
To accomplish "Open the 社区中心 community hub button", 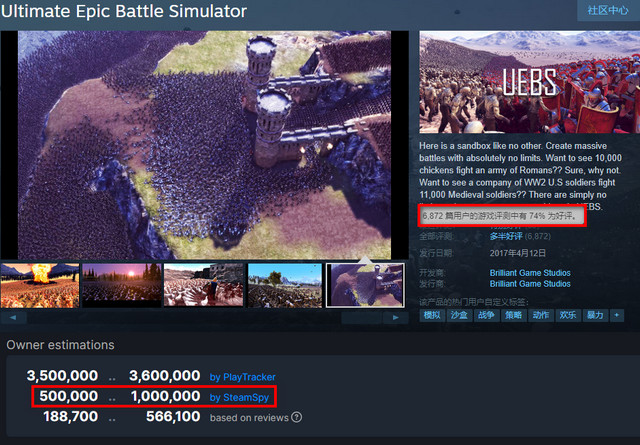I will coord(606,11).
